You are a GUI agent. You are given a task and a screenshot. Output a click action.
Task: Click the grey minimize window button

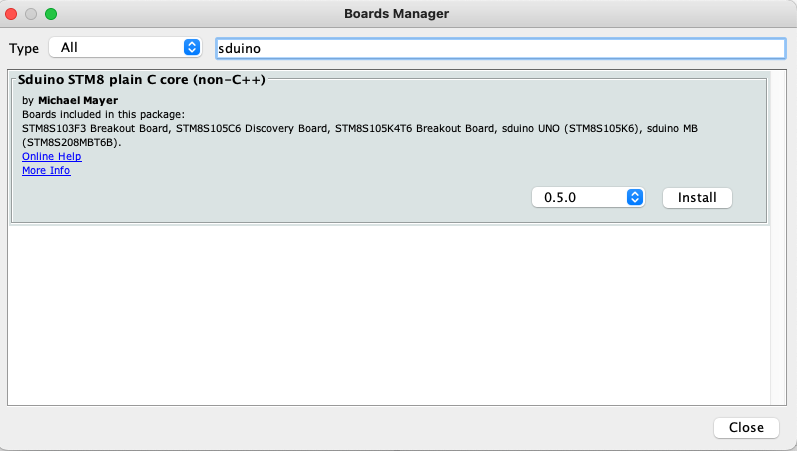[31, 14]
